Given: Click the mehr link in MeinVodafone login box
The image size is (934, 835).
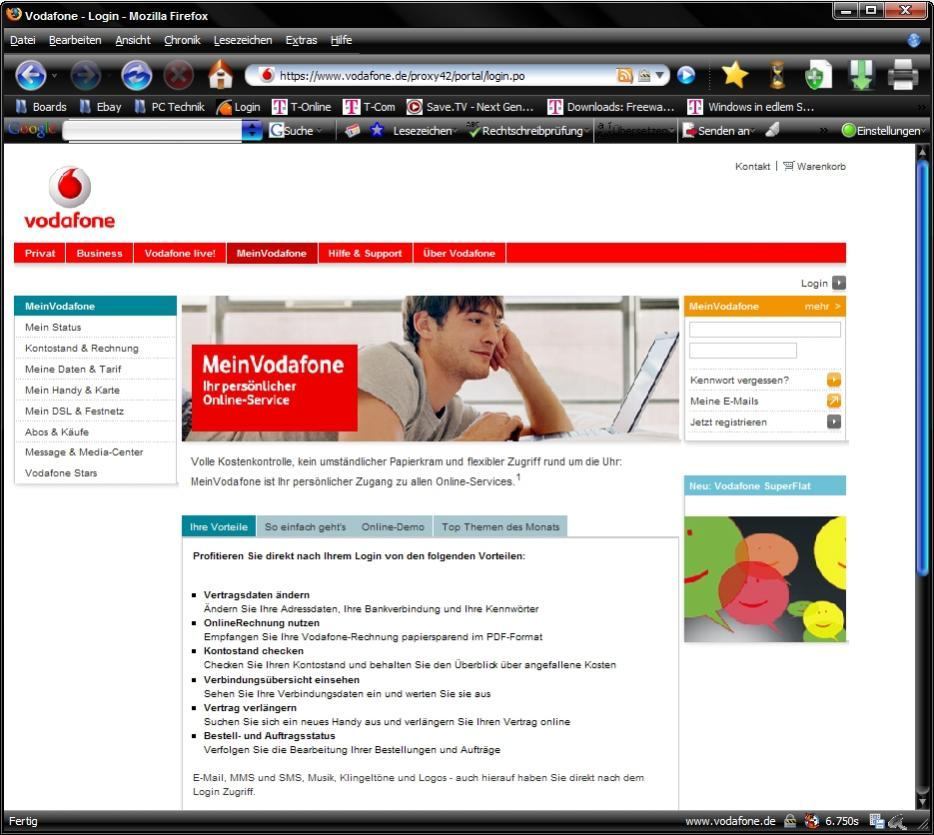Looking at the screenshot, I should click(822, 306).
